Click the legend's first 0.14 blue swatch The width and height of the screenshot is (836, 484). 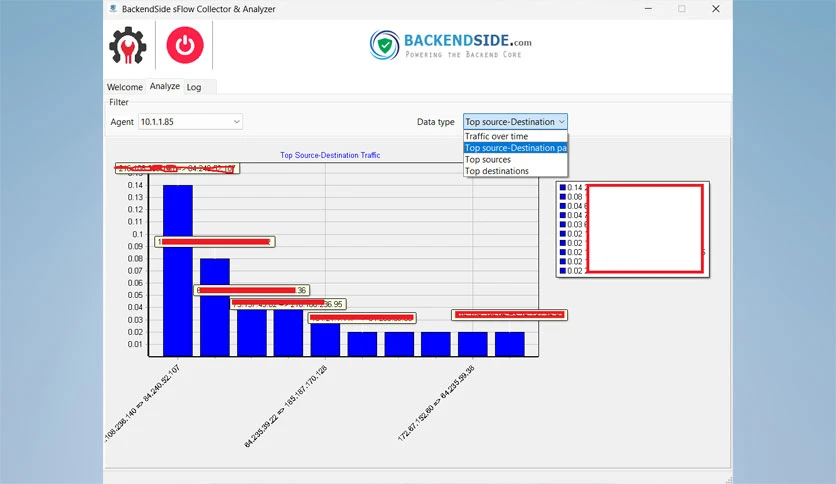click(562, 188)
